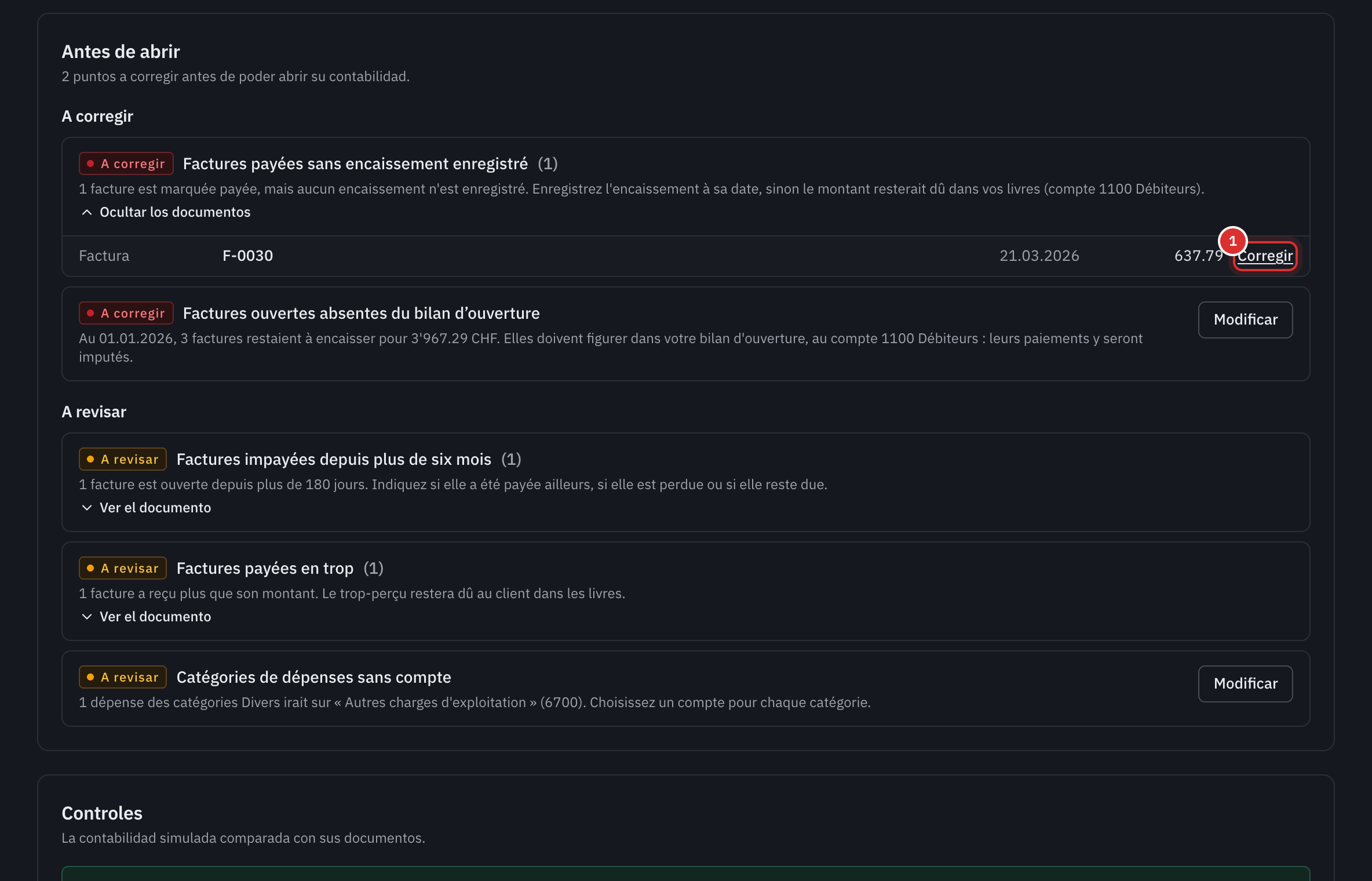
Task: Click A revisar badge on Factures impayées
Action: pyautogui.click(x=123, y=459)
